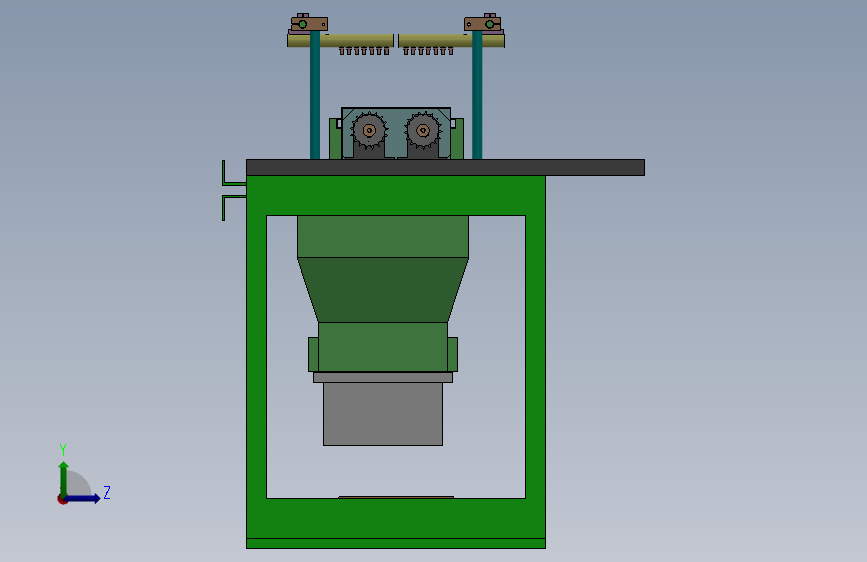Select the orange hub of the right gear
This screenshot has width=867, height=562.
point(423,131)
